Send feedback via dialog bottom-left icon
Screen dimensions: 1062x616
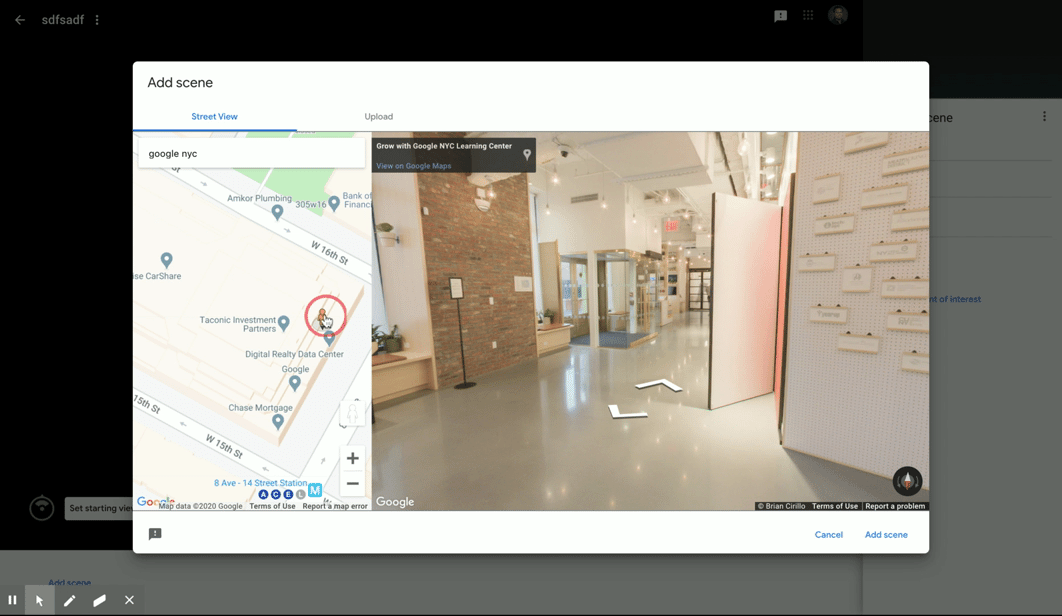(x=155, y=534)
